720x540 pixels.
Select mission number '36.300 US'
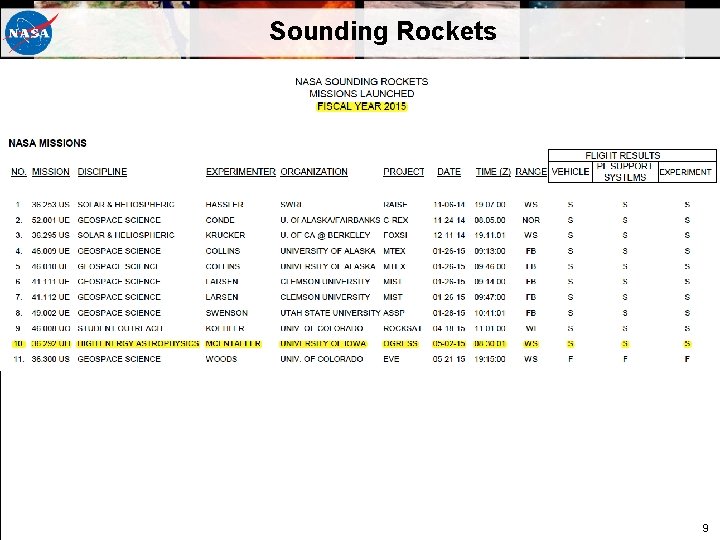click(x=51, y=359)
